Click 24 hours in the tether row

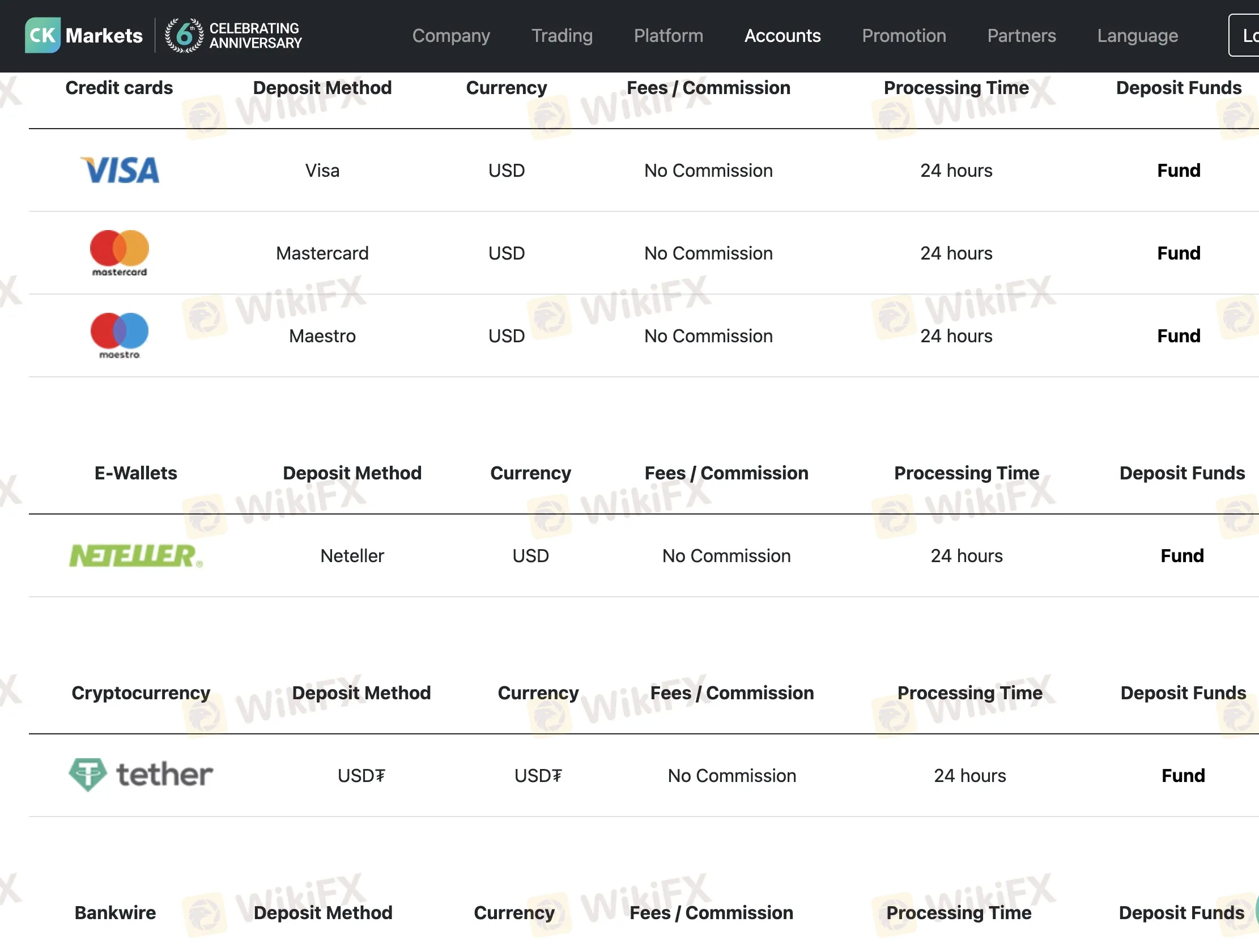[x=970, y=776]
